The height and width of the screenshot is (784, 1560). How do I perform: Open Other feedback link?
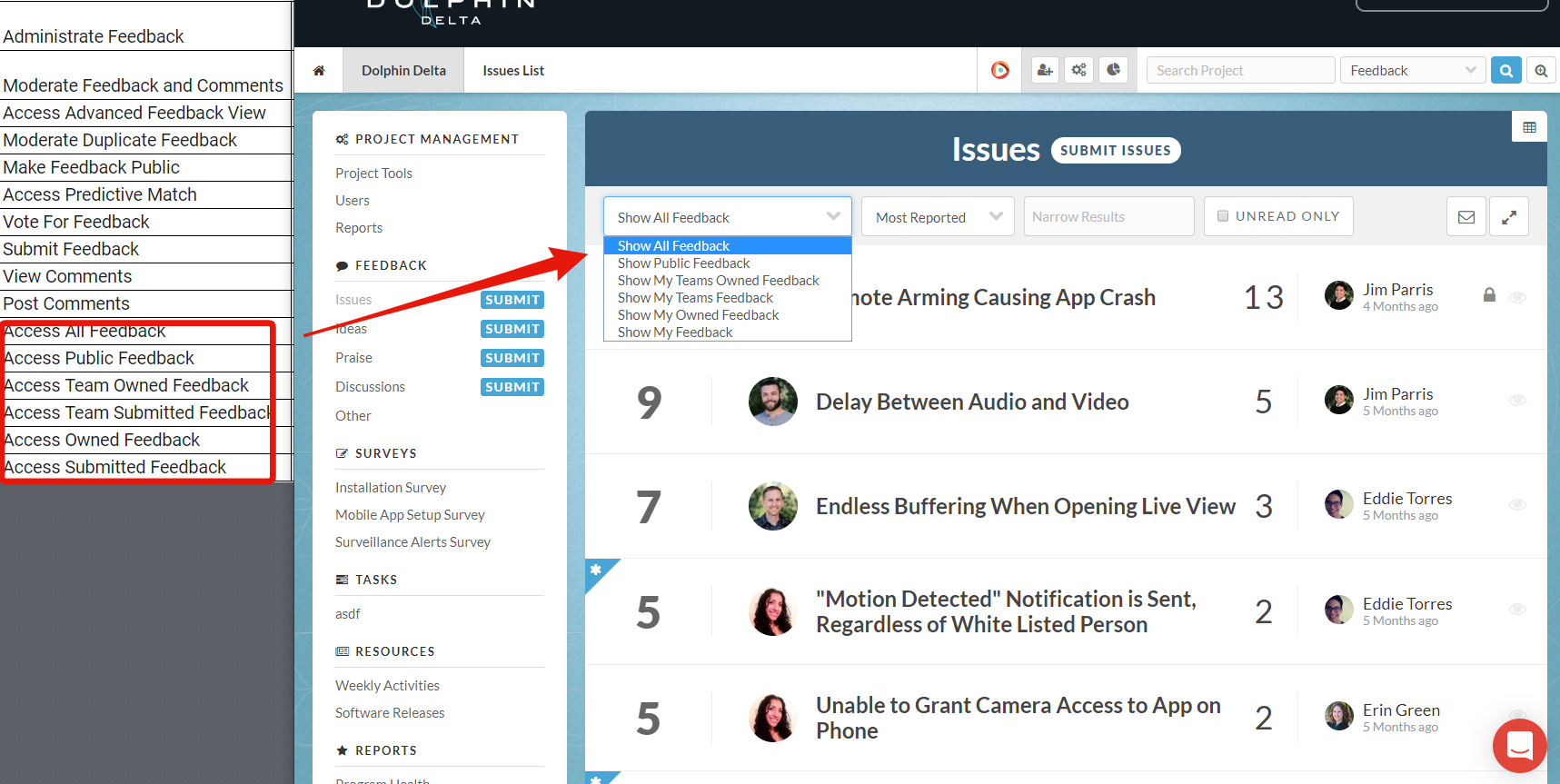(353, 415)
